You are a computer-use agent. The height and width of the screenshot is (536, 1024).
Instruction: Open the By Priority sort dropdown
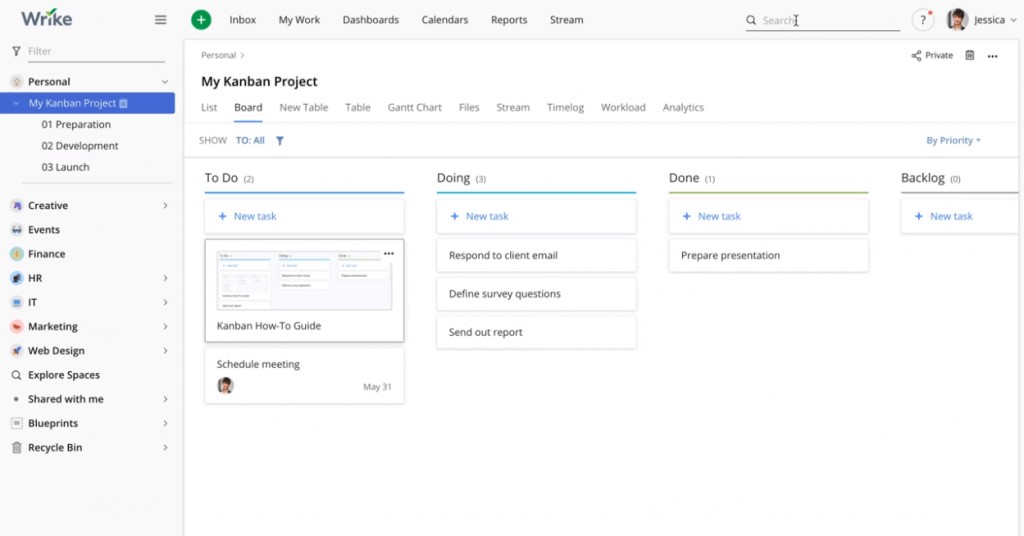[x=953, y=141]
